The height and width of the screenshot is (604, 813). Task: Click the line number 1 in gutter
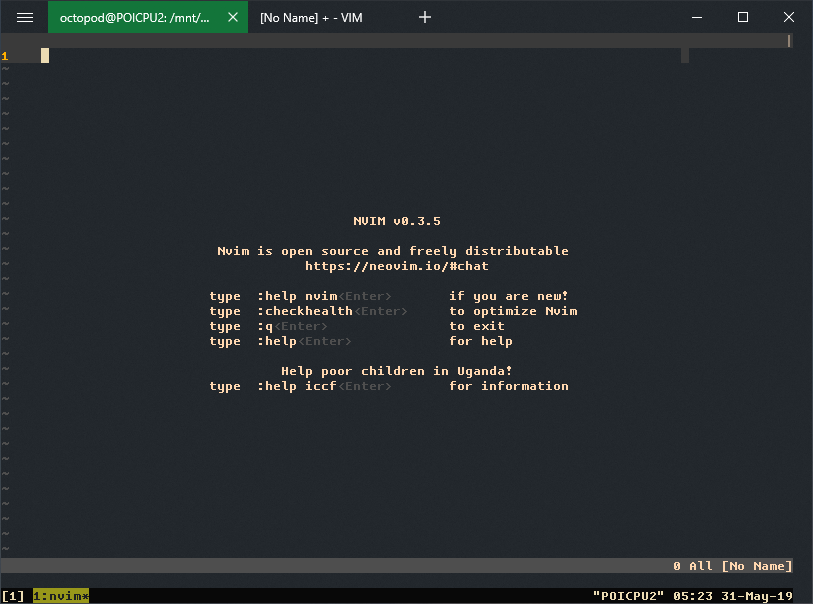tap(5, 56)
